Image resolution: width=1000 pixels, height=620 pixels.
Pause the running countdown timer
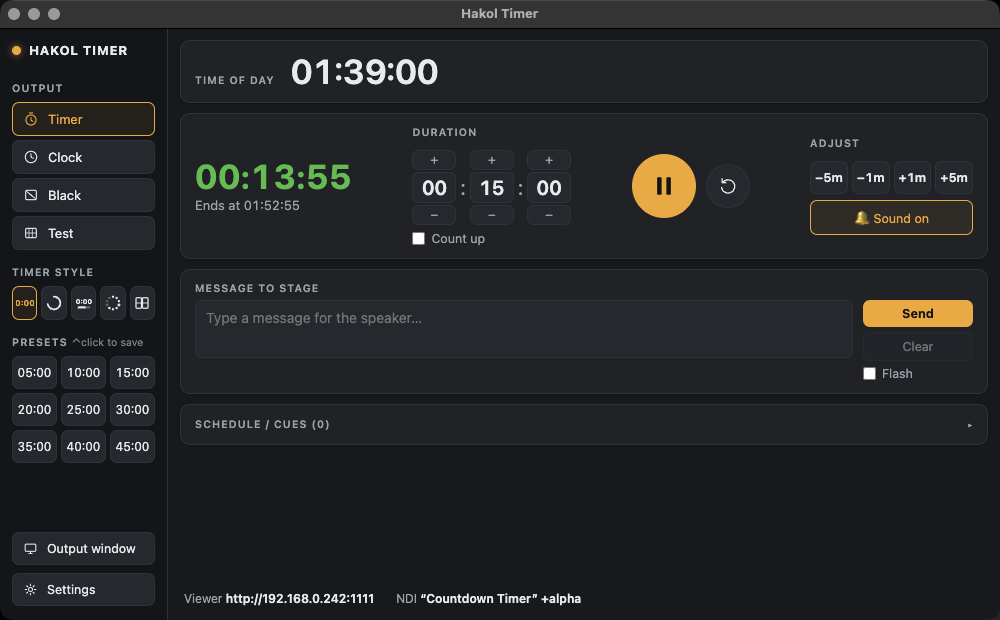tap(663, 186)
